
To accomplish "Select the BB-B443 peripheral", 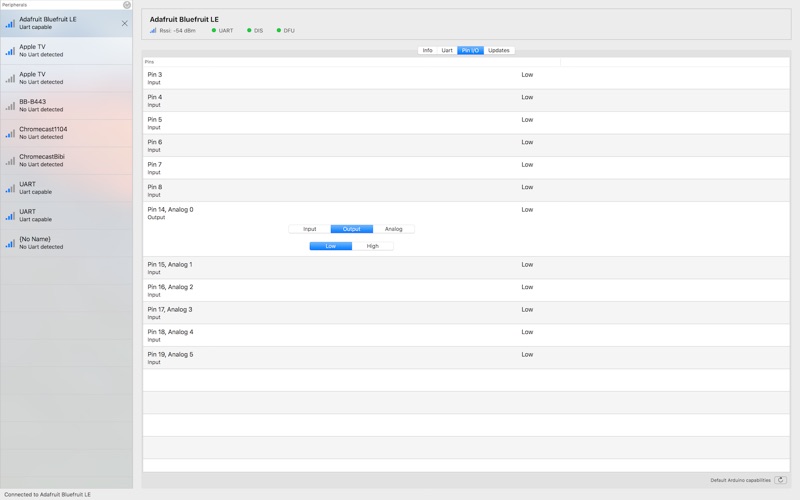I will (66, 106).
